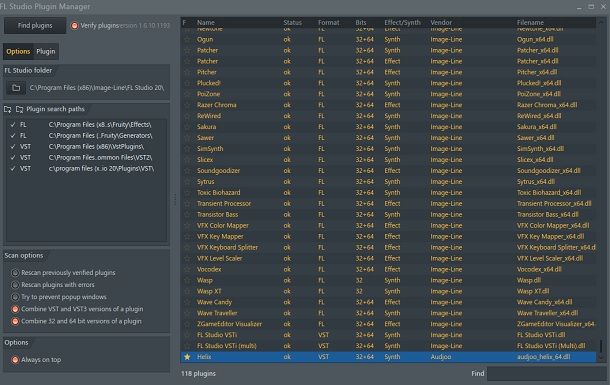This screenshot has width=610, height=385.
Task: Open the FL Studio folder browser icon
Action: [x=16, y=88]
